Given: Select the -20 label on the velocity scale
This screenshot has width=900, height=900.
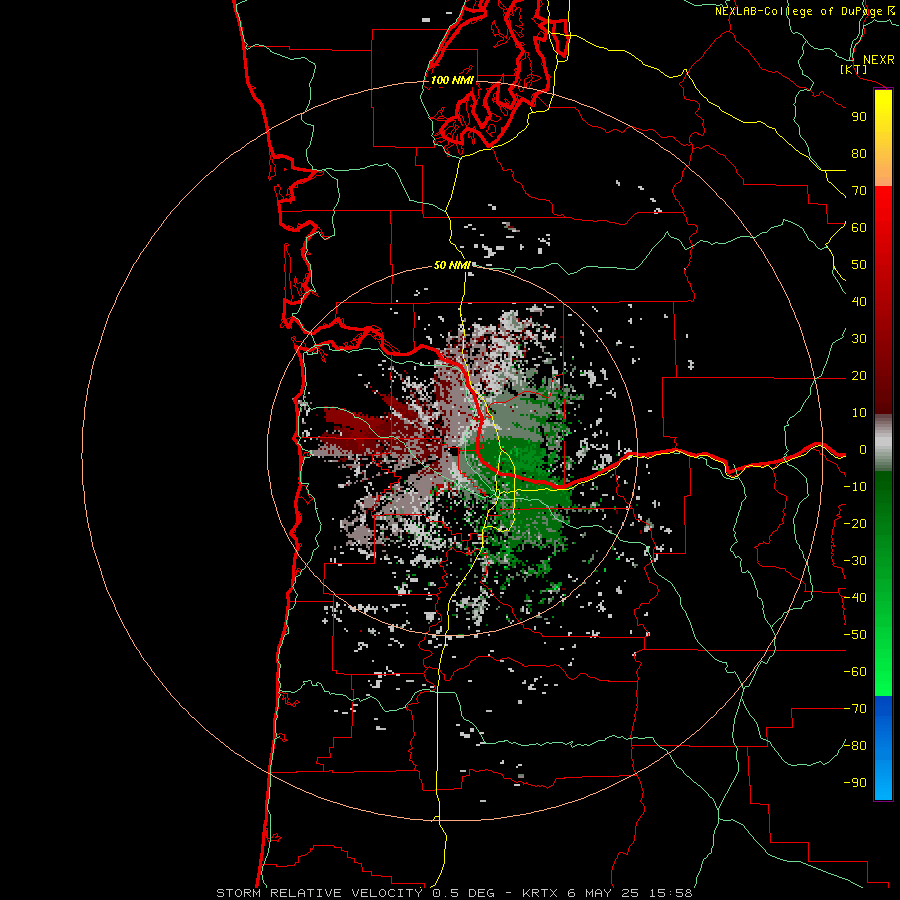Looking at the screenshot, I should [855, 524].
